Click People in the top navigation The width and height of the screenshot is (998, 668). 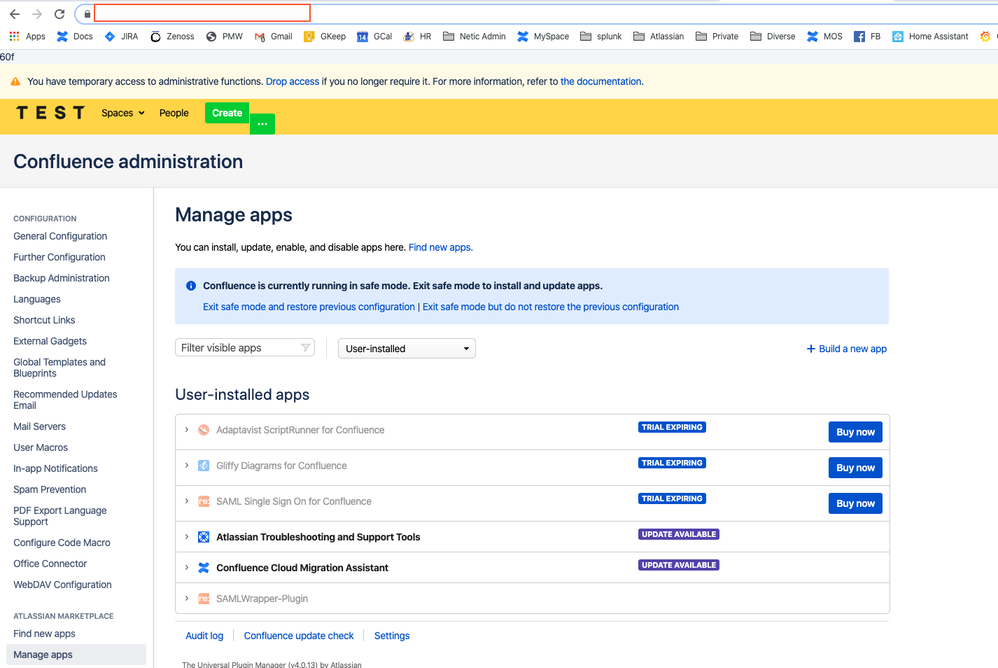pos(173,113)
